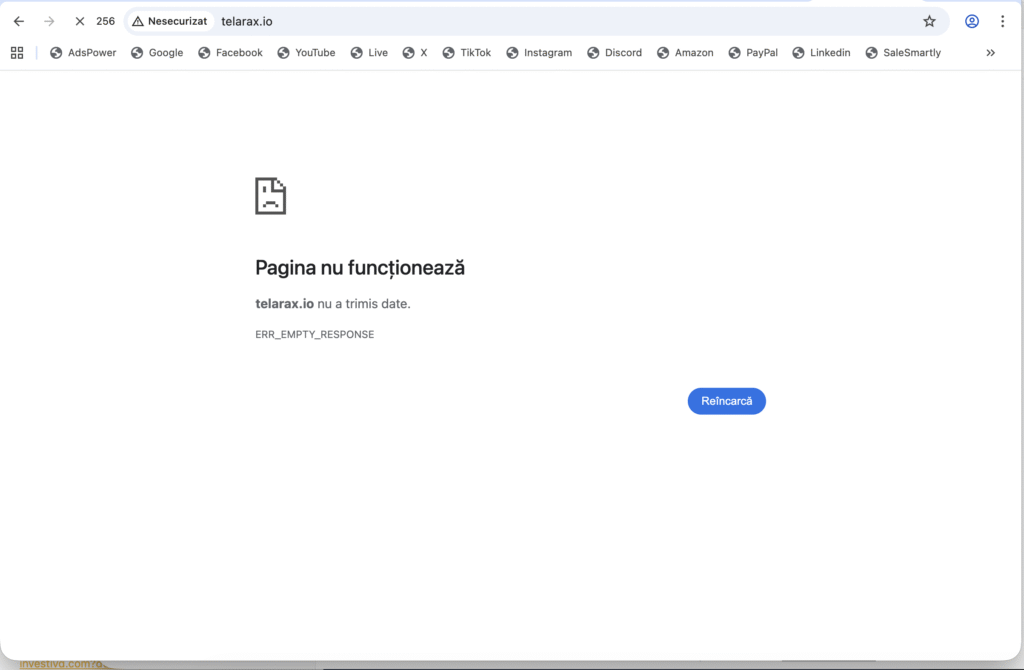Open the apps grid icon

click(17, 53)
